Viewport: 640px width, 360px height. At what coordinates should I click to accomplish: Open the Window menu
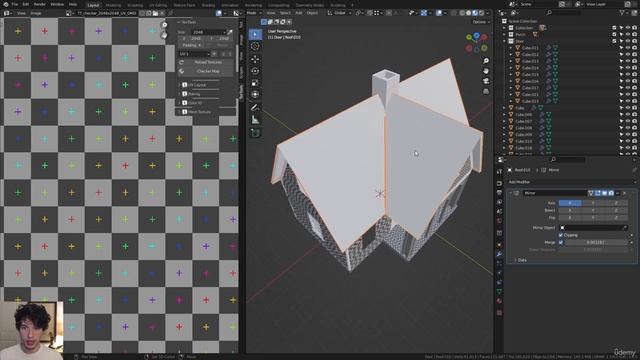click(57, 4)
